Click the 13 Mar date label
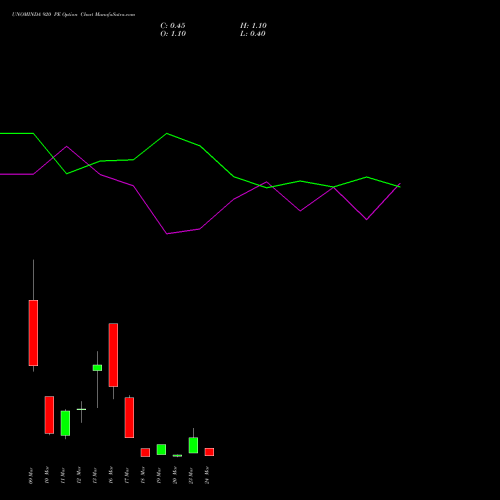Image resolution: width=500 pixels, height=500 pixels. pos(95,476)
